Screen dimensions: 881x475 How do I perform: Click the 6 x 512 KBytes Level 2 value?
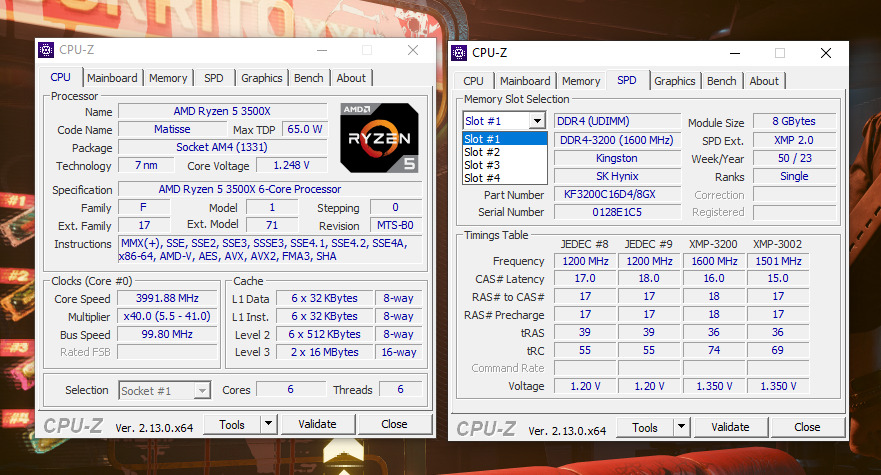(x=324, y=334)
